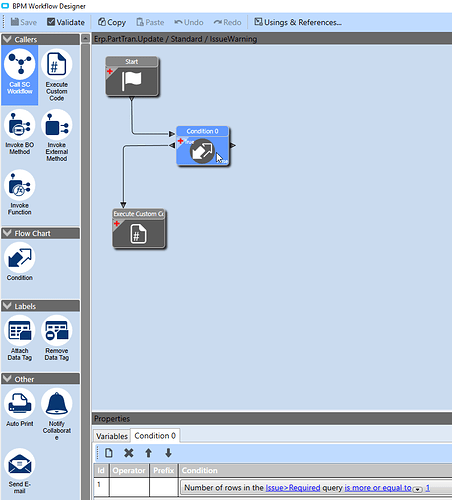Choose the Attach Data Tag icon

[x=20, y=330]
